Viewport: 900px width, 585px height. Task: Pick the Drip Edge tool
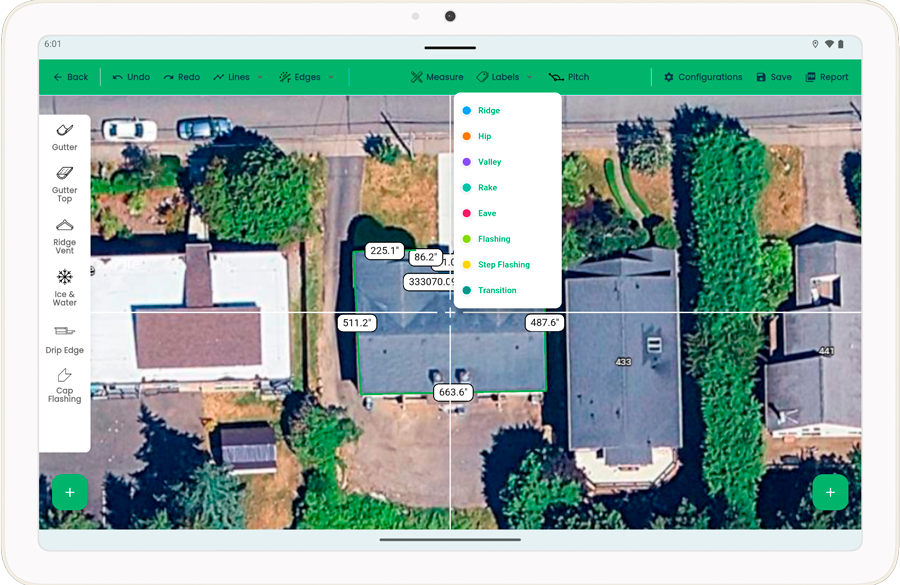coord(64,338)
